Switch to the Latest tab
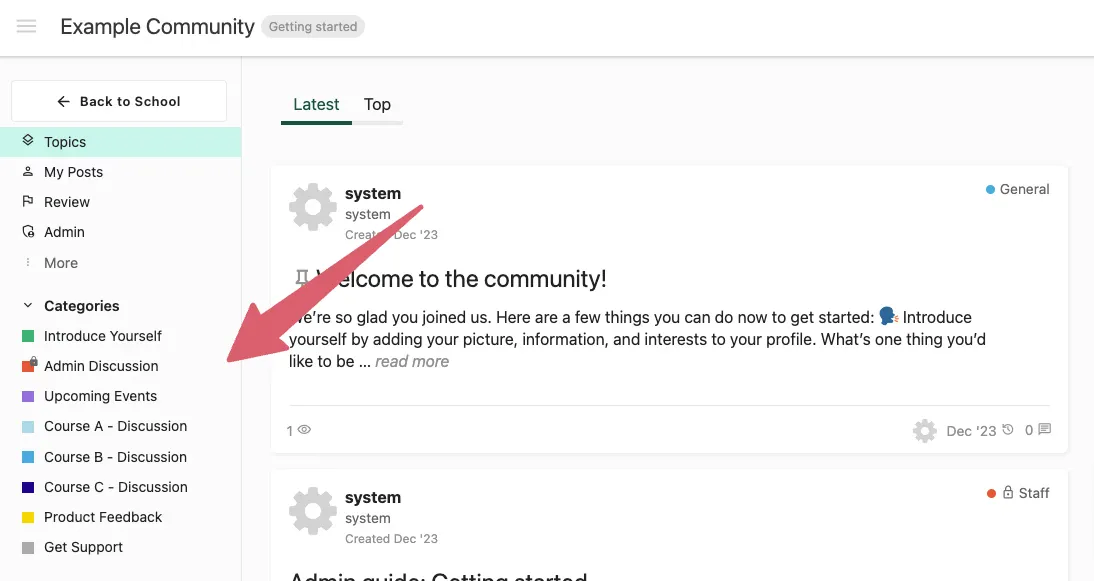 click(x=316, y=105)
